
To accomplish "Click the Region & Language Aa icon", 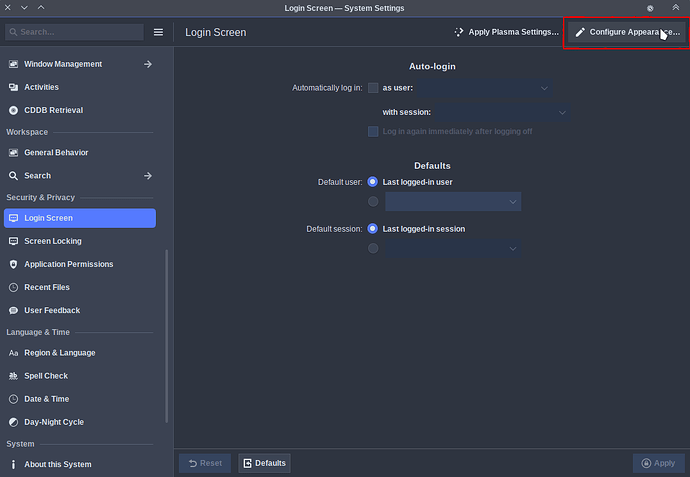I will coord(14,353).
